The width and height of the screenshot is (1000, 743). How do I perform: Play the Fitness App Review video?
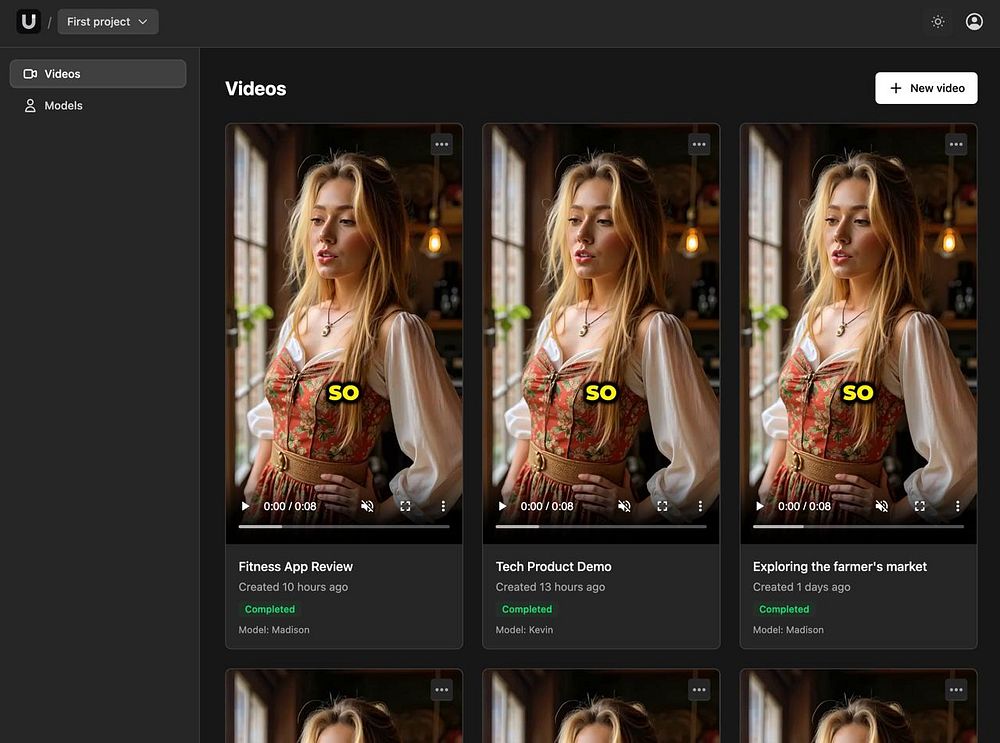(246, 506)
